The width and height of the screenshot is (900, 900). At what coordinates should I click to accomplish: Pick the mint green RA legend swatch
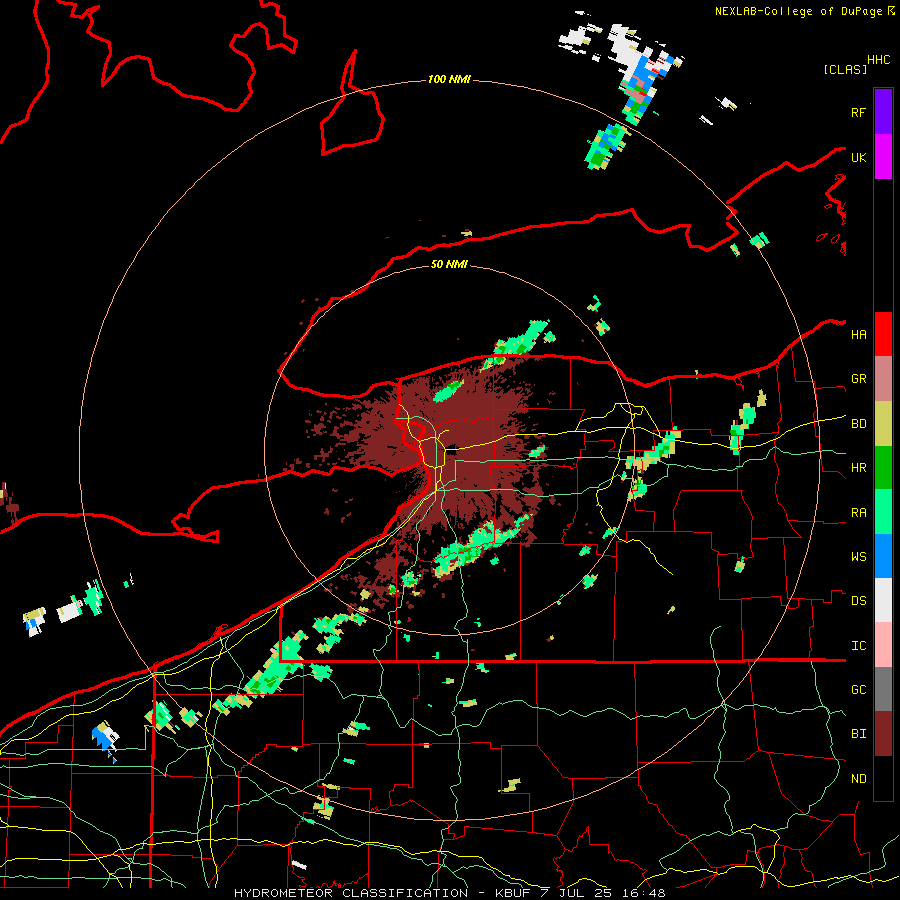883,512
